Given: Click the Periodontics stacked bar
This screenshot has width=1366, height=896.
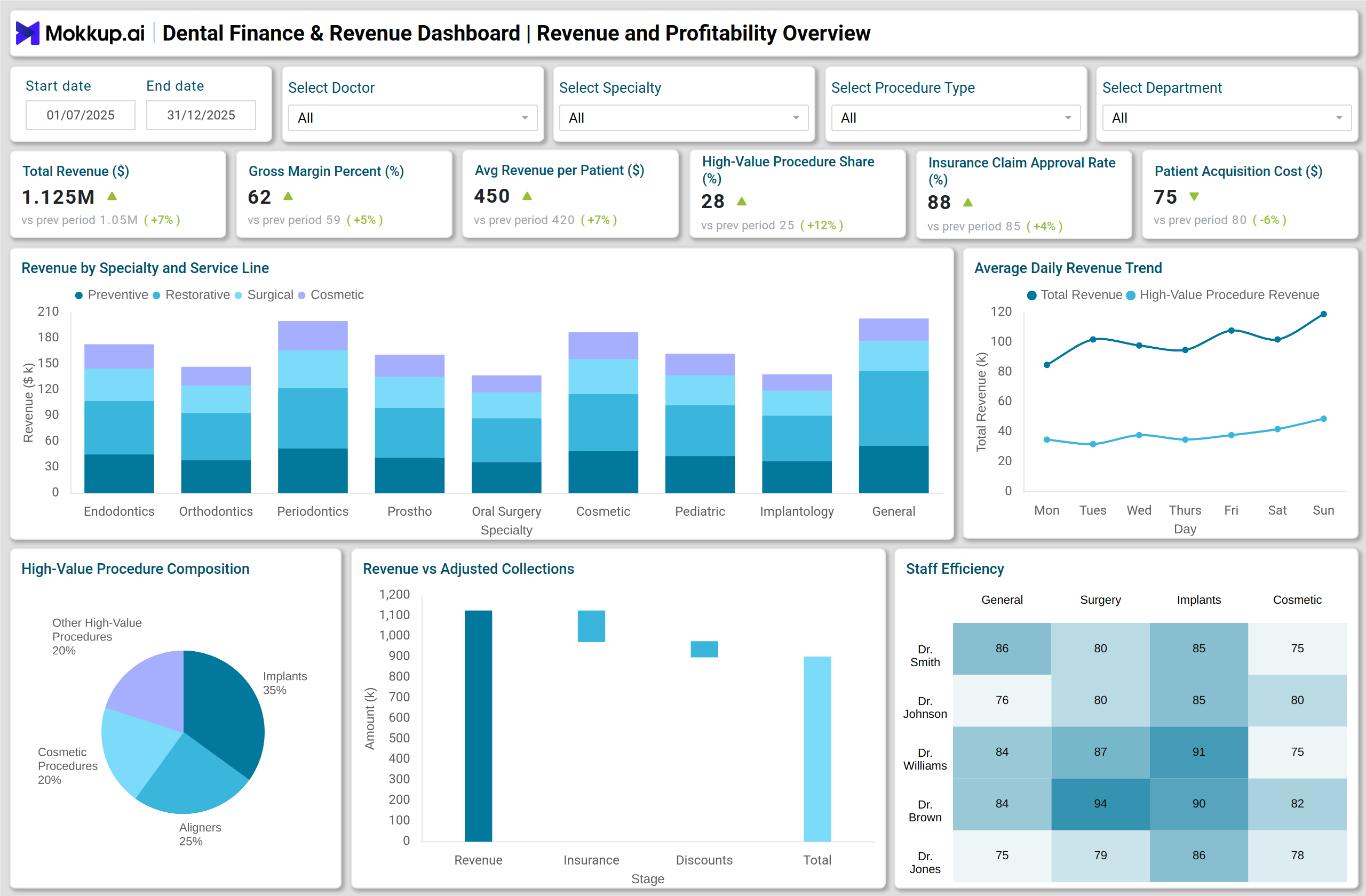Looking at the screenshot, I should coord(313,407).
